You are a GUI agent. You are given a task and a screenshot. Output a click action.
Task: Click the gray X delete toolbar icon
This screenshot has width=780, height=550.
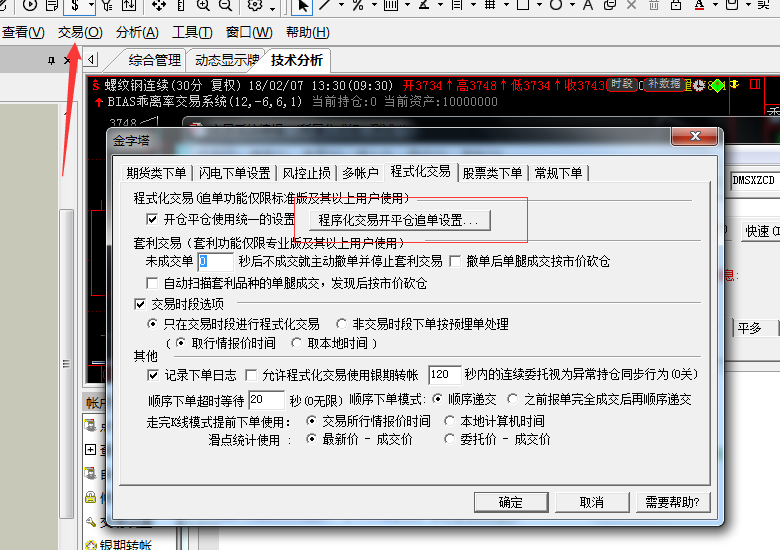(631, 5)
